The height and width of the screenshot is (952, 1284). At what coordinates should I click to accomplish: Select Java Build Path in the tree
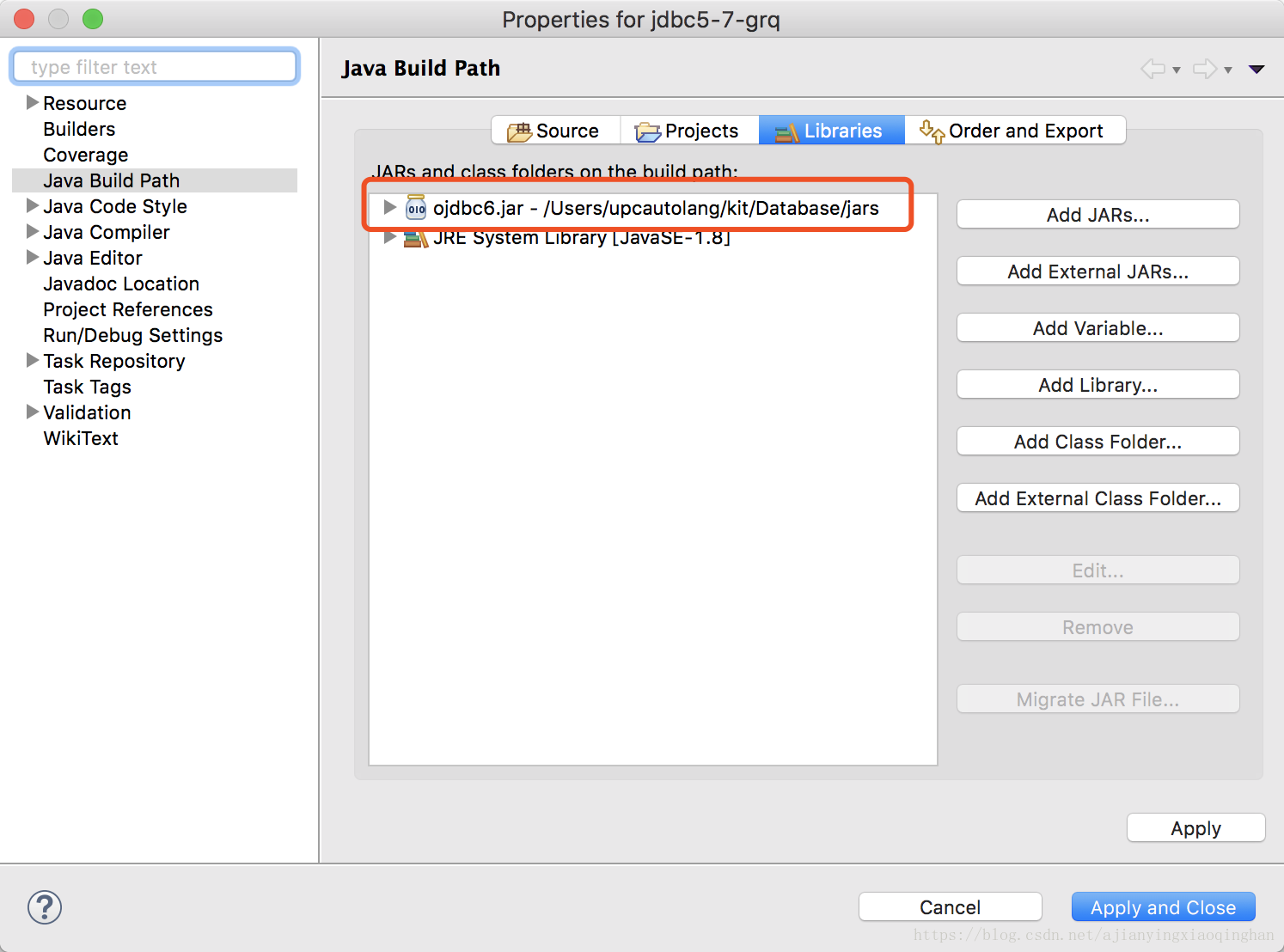pos(112,180)
